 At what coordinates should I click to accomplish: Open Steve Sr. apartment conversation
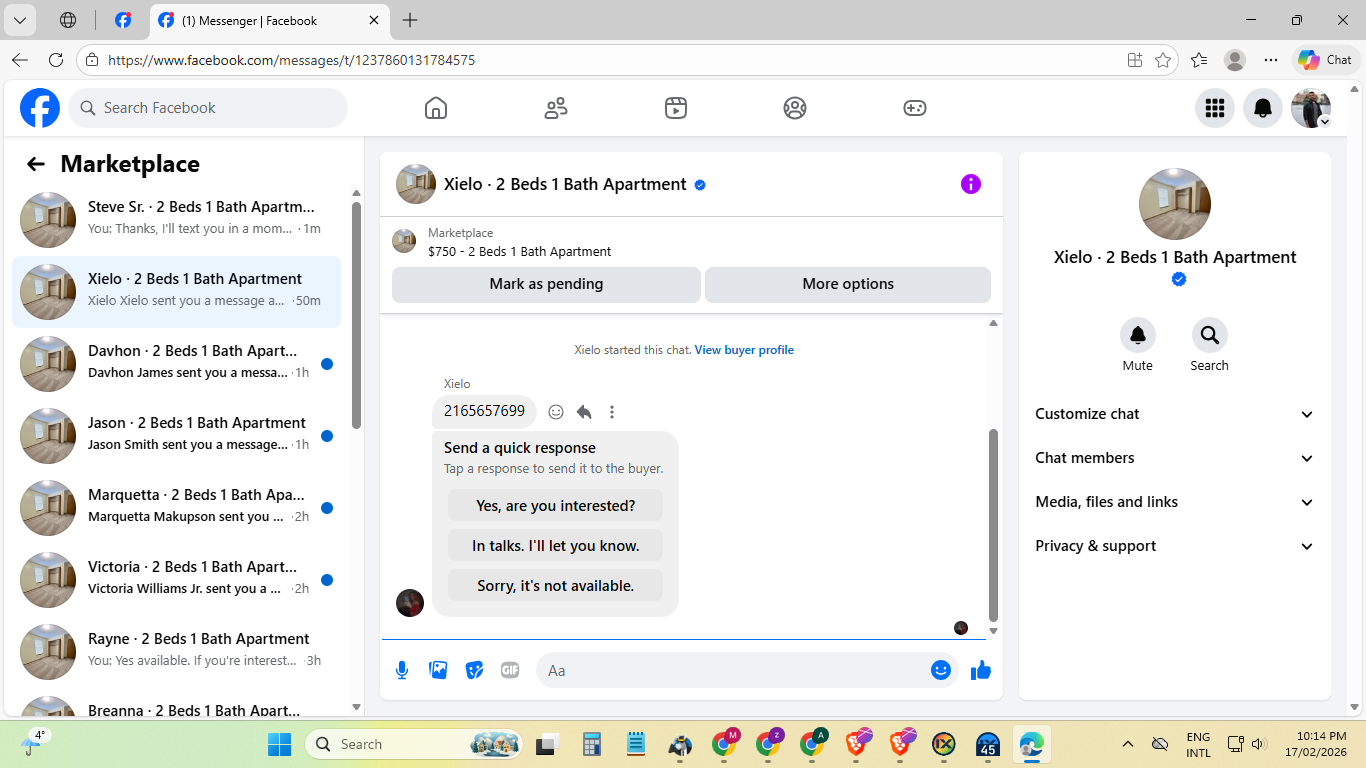coord(176,220)
